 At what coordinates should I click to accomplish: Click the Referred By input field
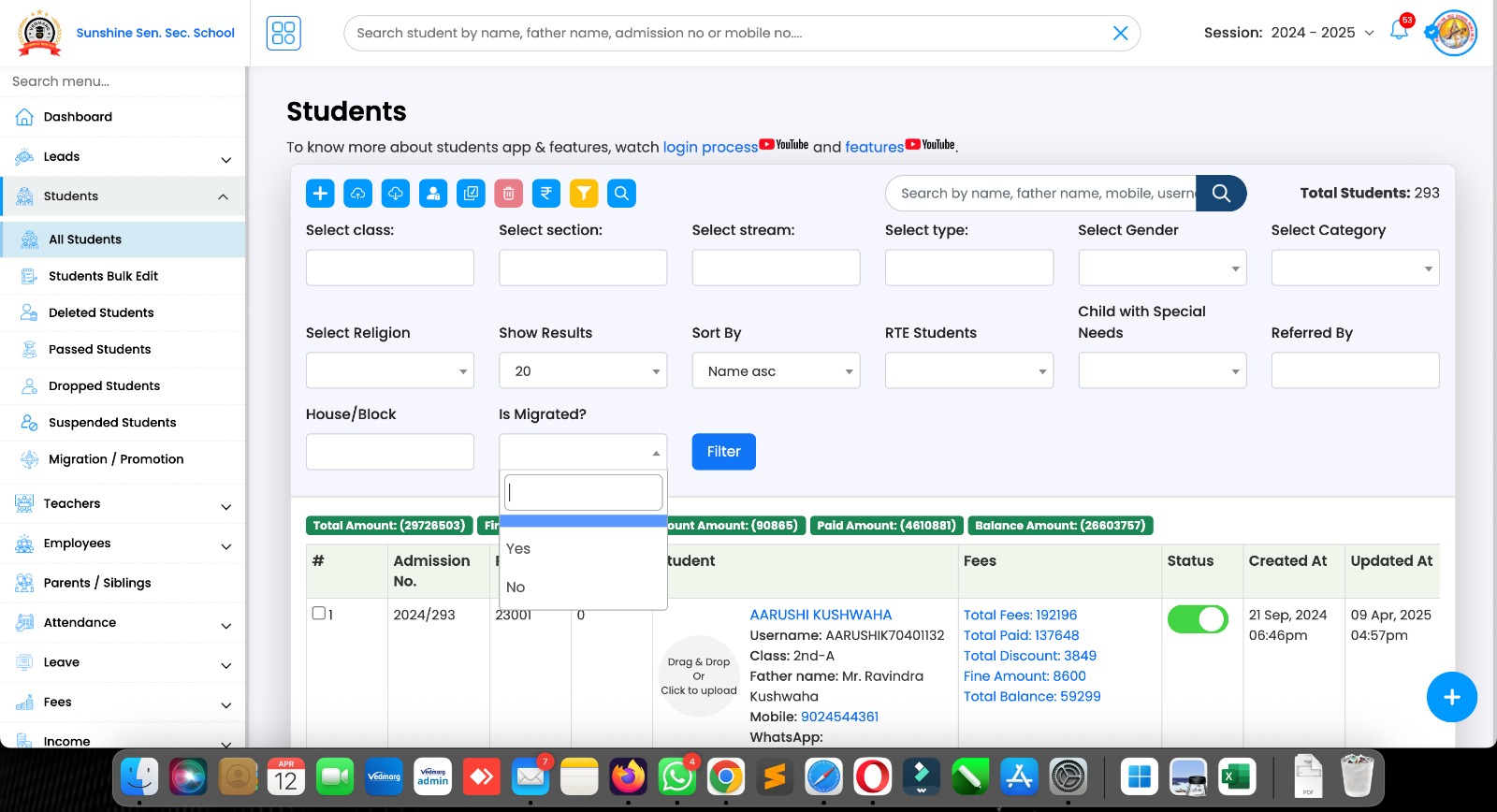pyautogui.click(x=1355, y=370)
